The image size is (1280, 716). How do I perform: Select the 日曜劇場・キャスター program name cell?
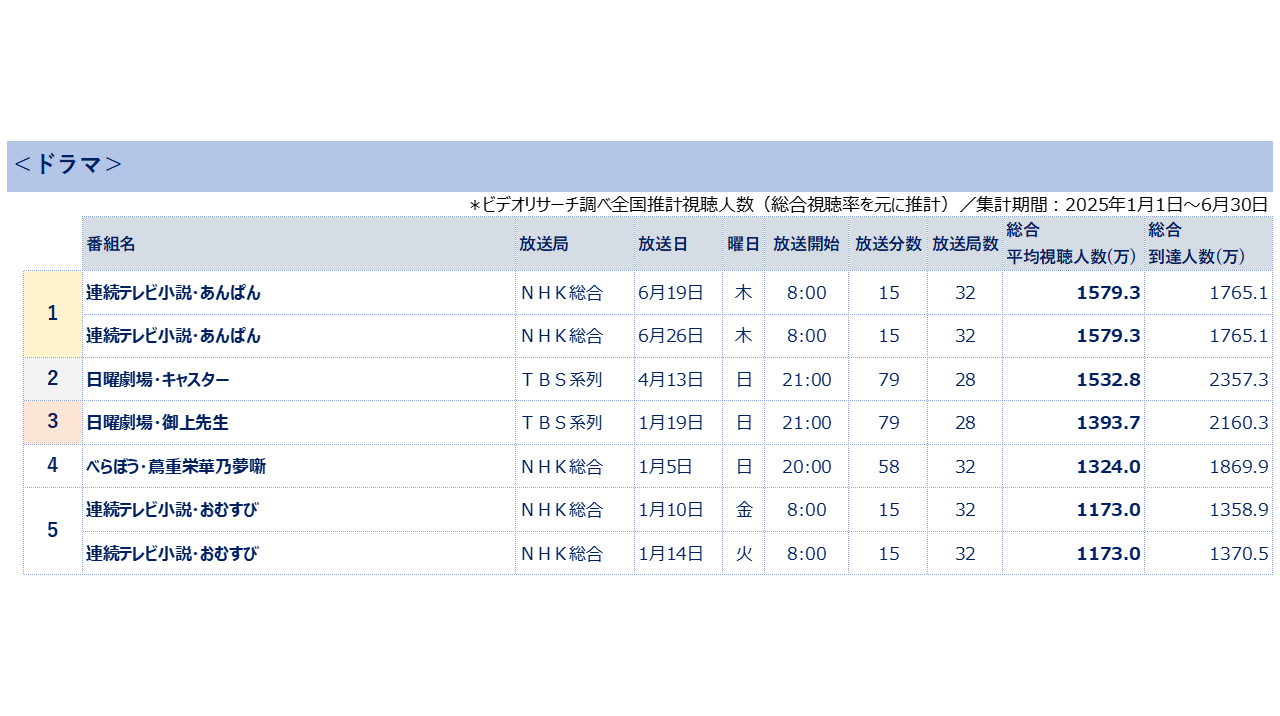coord(158,380)
